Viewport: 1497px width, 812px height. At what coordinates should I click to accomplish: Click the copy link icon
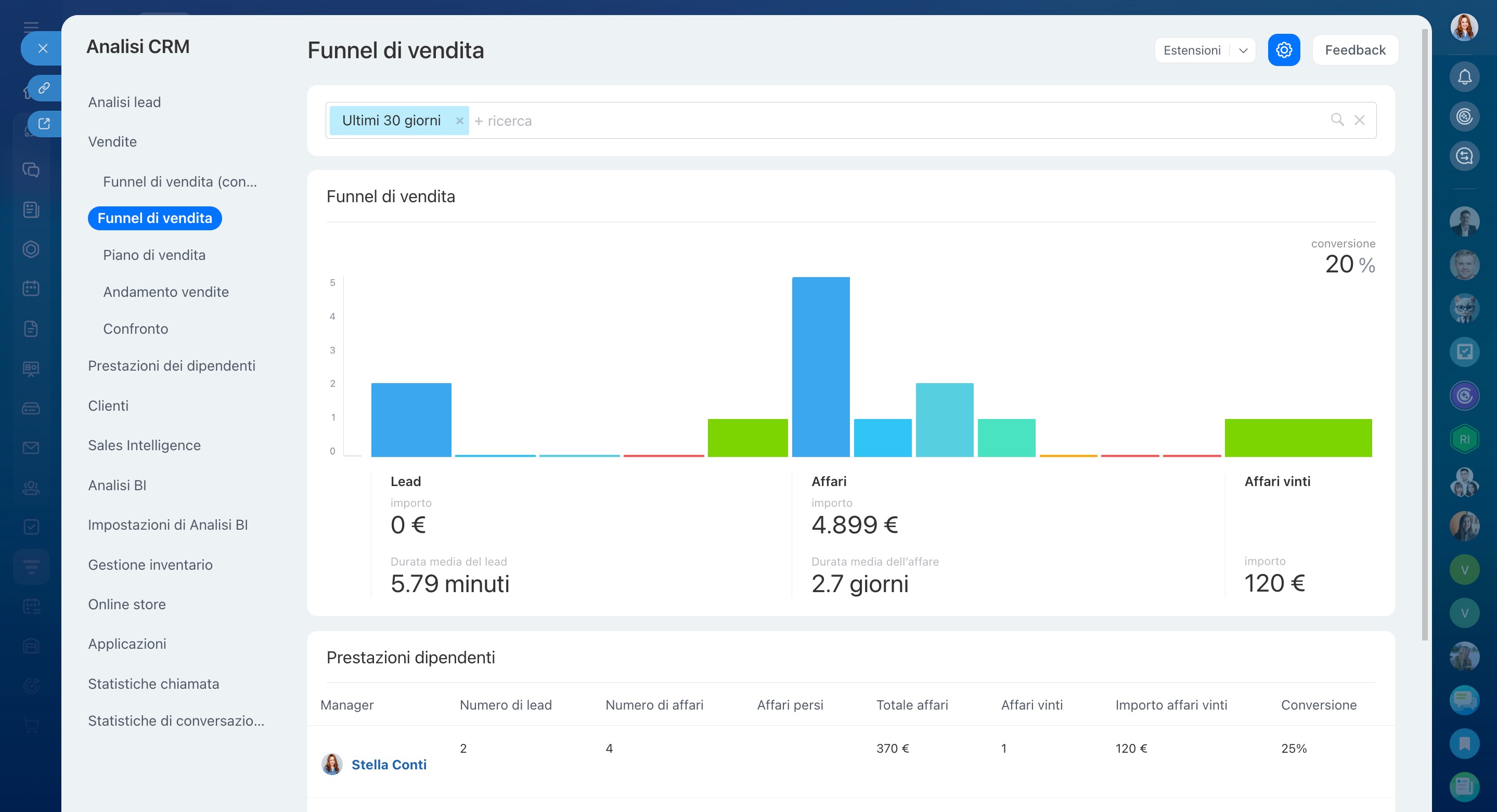(x=44, y=88)
